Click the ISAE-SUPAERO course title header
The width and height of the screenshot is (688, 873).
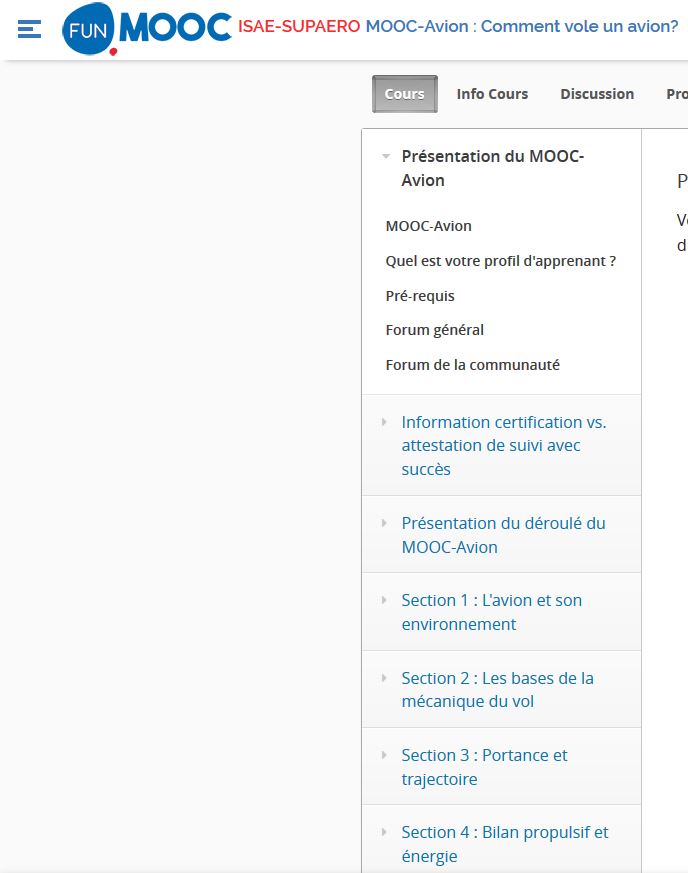point(458,26)
